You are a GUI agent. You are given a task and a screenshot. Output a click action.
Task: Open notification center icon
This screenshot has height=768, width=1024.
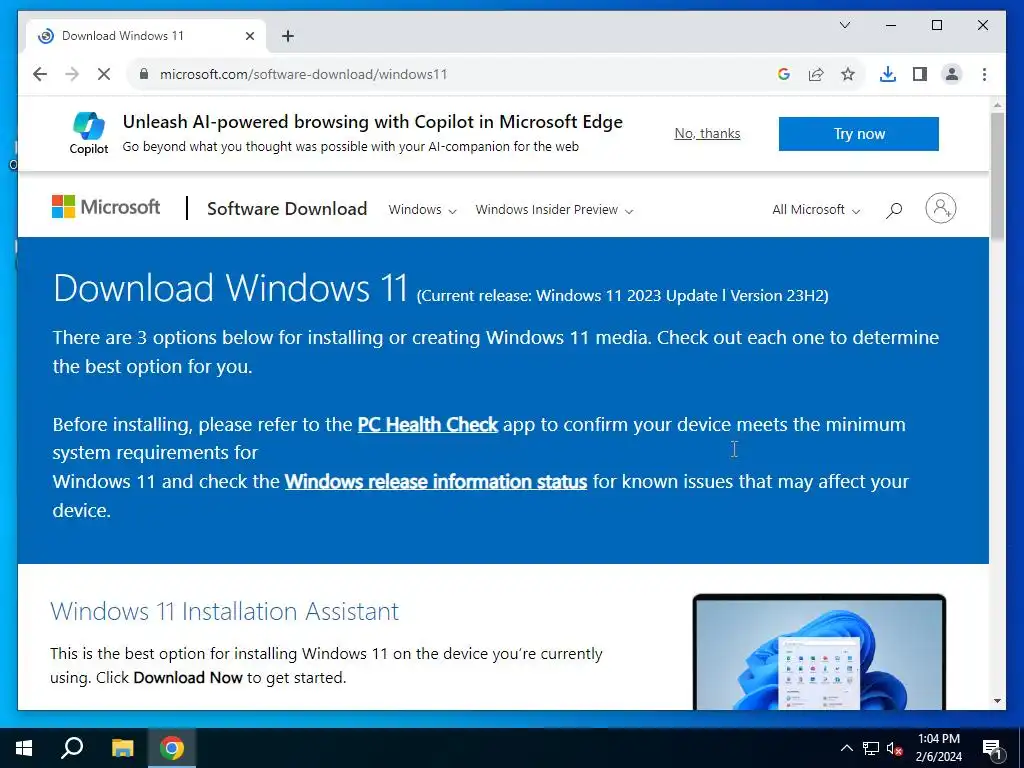(x=992, y=748)
